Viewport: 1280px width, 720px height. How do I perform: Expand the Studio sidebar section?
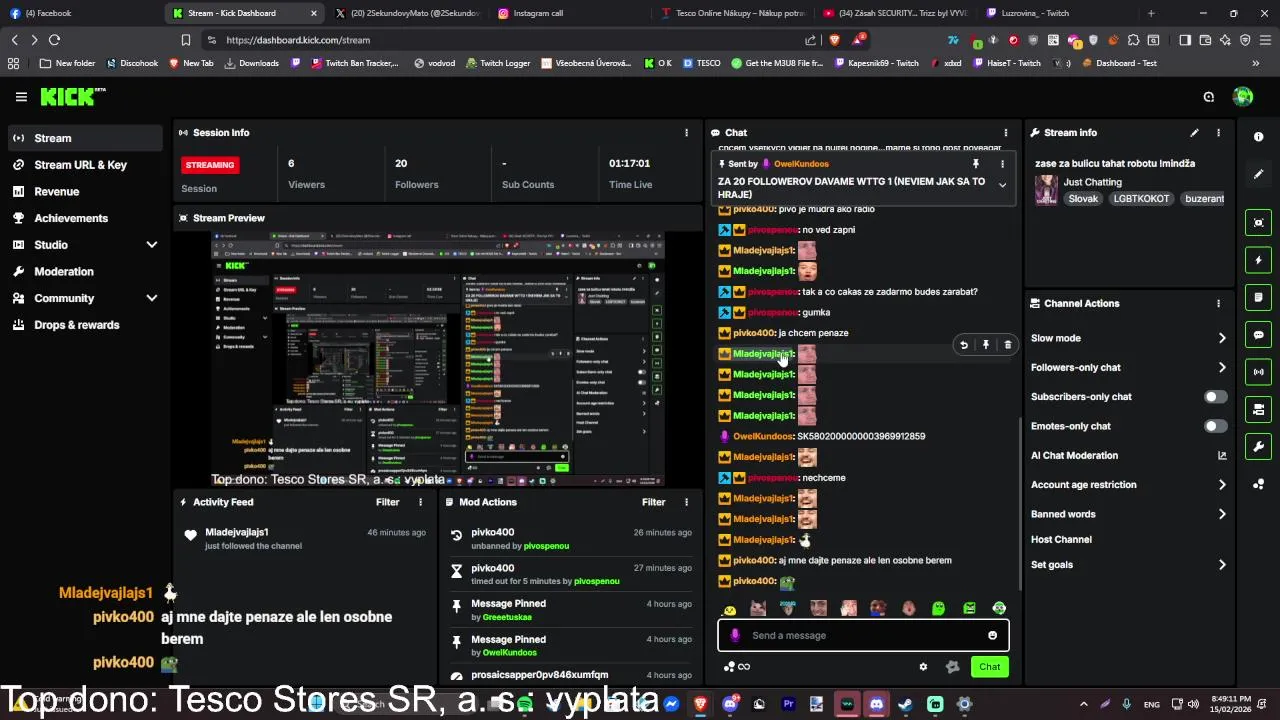(x=152, y=245)
